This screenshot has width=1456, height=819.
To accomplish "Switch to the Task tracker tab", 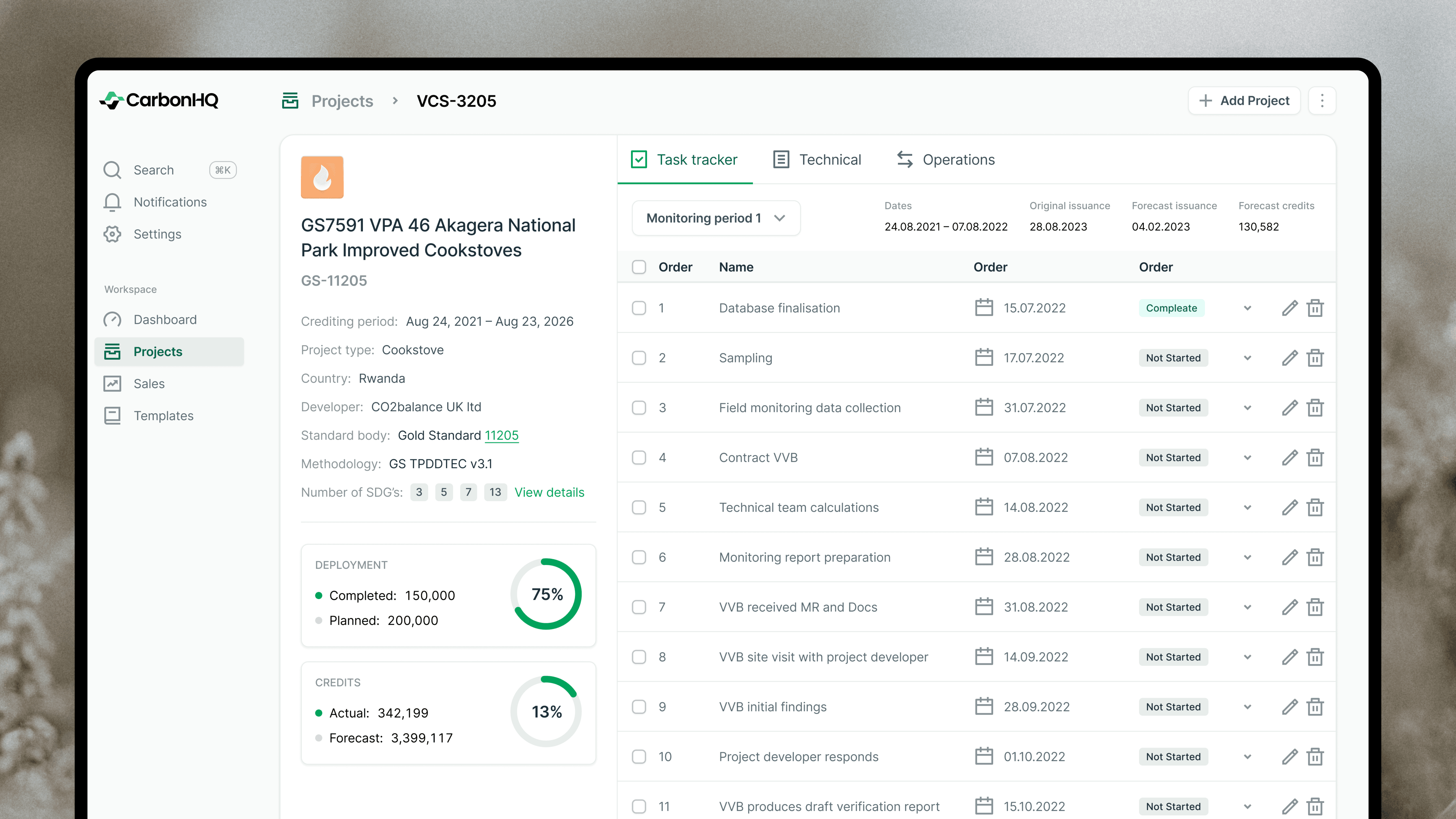I will pos(684,160).
